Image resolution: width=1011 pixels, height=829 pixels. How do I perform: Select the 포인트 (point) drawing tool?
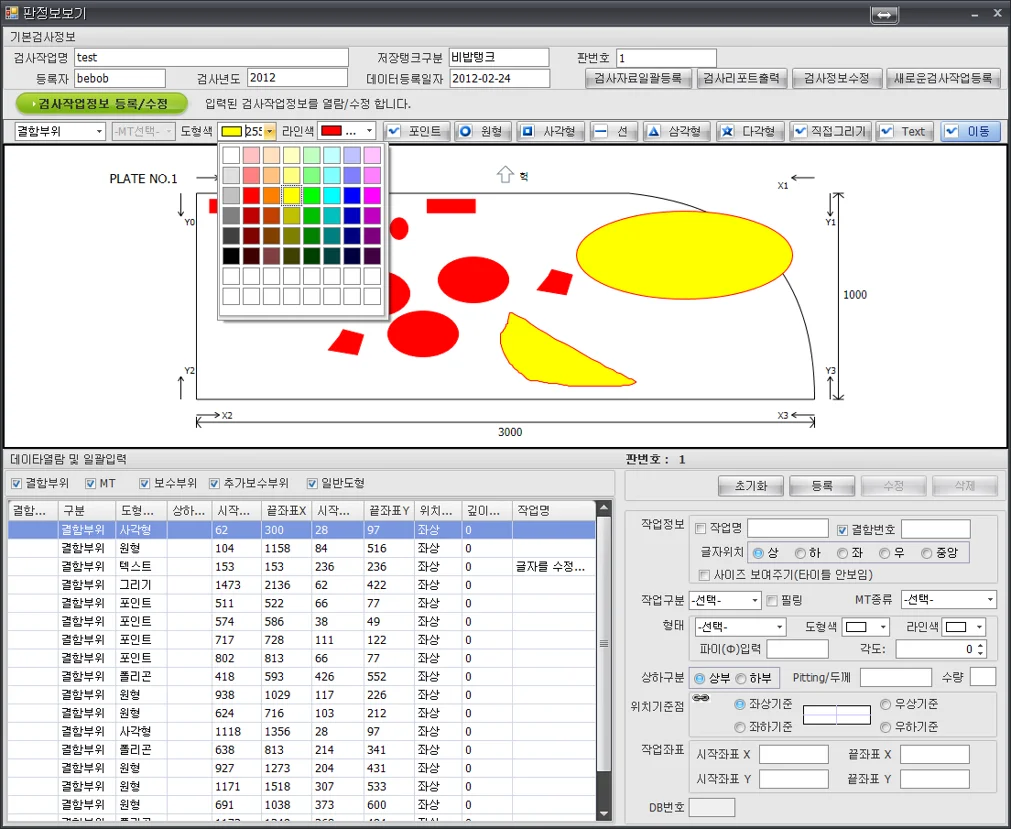pyautogui.click(x=416, y=131)
